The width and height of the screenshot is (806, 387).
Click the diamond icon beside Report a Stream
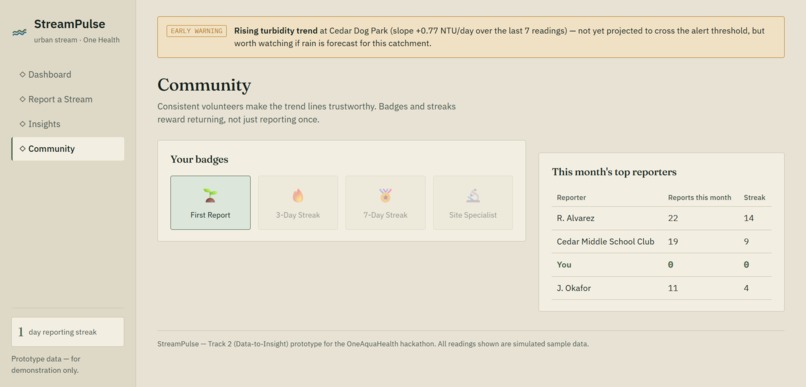pos(22,99)
